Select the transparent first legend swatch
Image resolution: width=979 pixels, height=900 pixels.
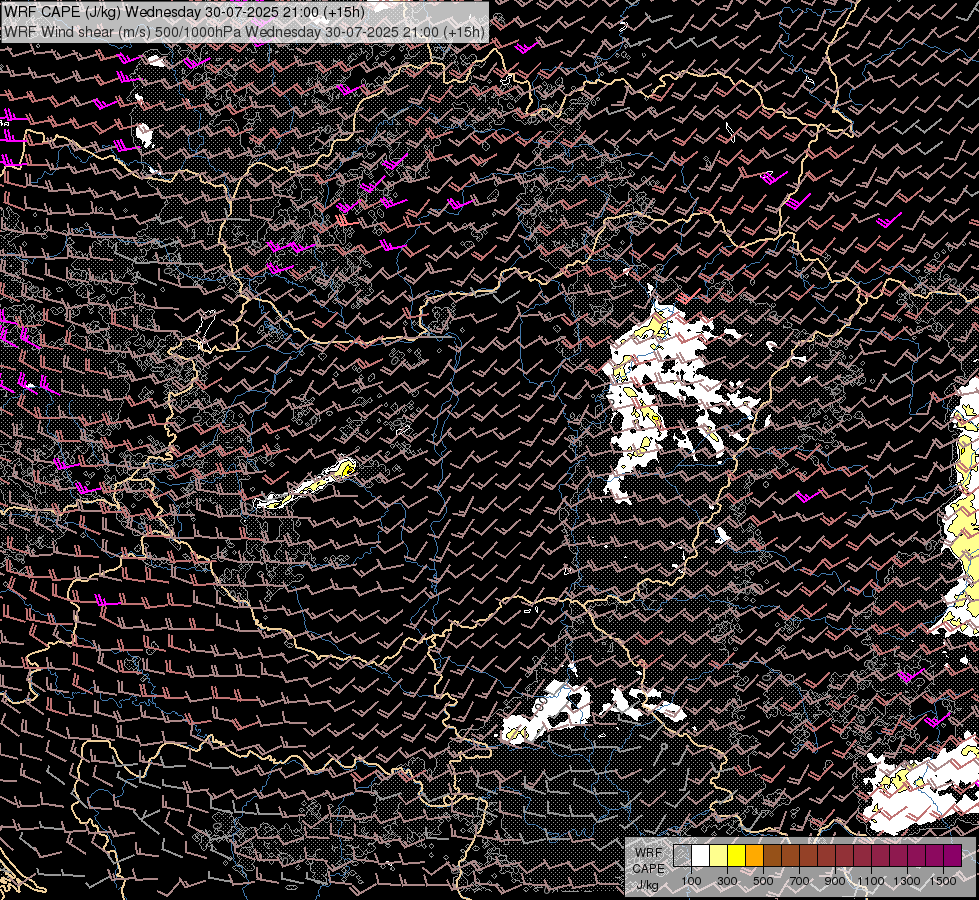point(682,855)
